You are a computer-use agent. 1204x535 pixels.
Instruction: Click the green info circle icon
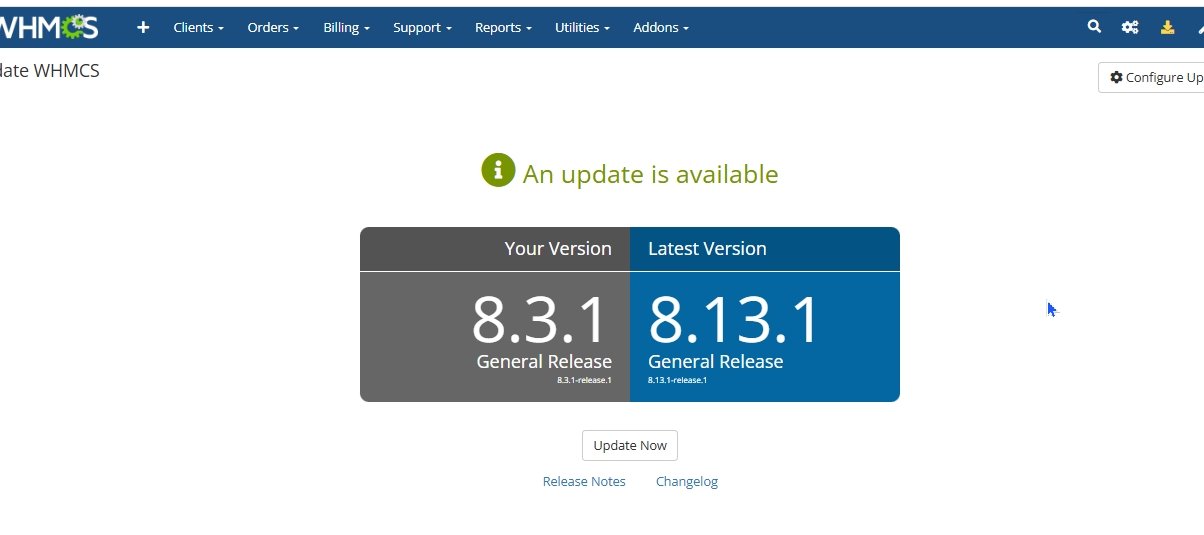click(498, 171)
